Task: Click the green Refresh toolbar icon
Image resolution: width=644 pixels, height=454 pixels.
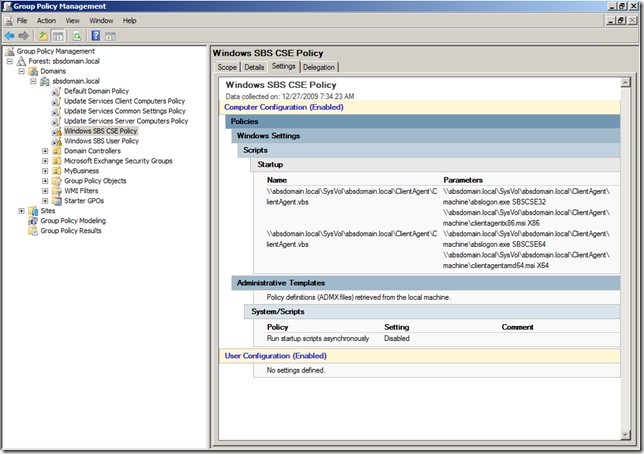Action: tap(77, 36)
